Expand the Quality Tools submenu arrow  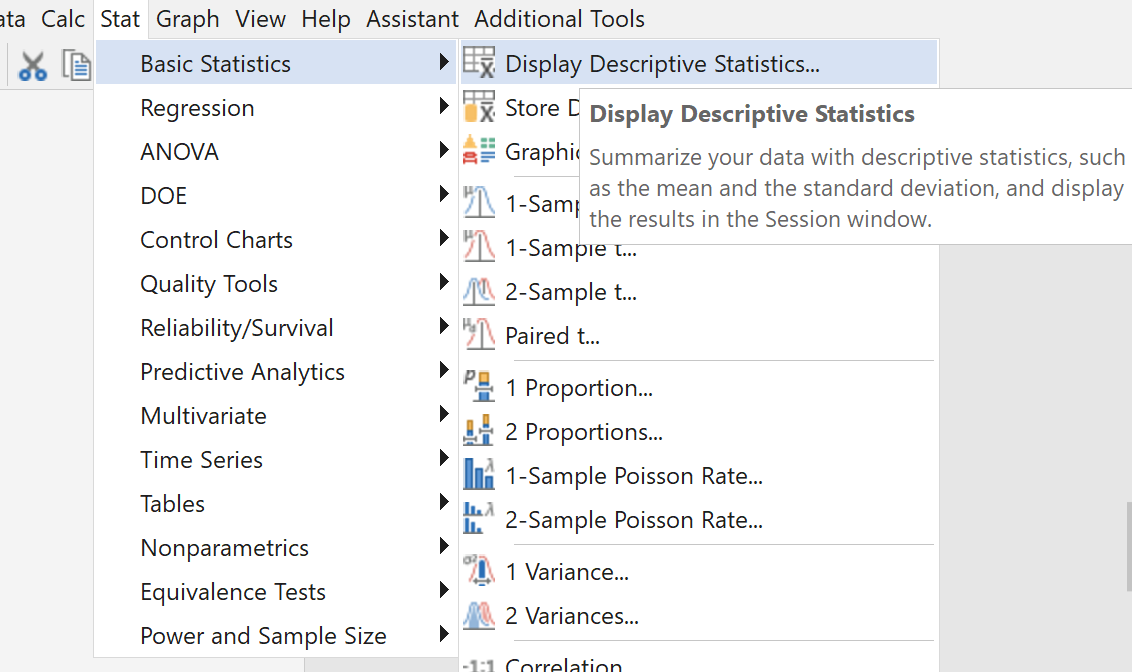(x=444, y=282)
